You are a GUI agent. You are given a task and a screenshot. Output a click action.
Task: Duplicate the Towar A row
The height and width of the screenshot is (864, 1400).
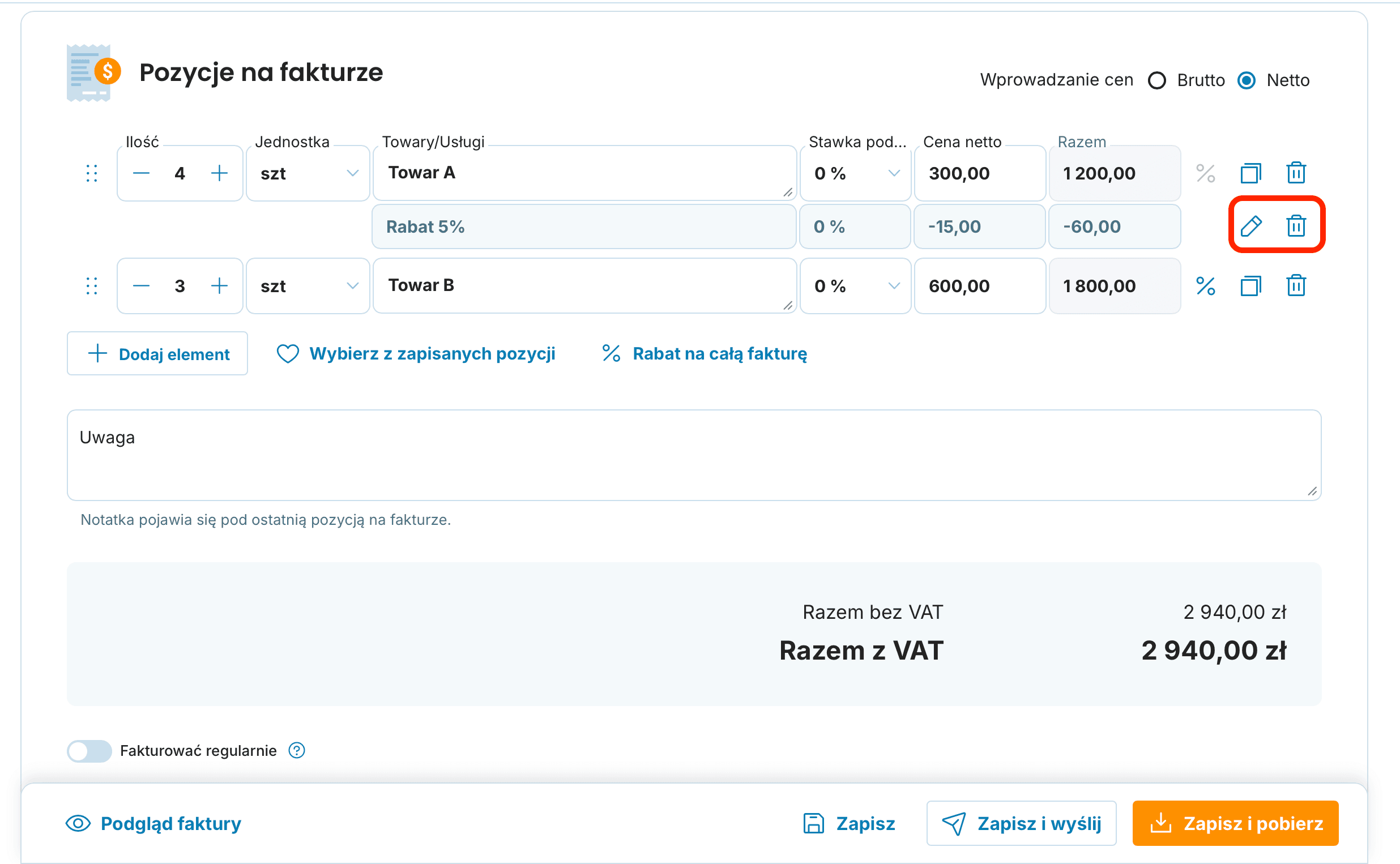click(1250, 173)
